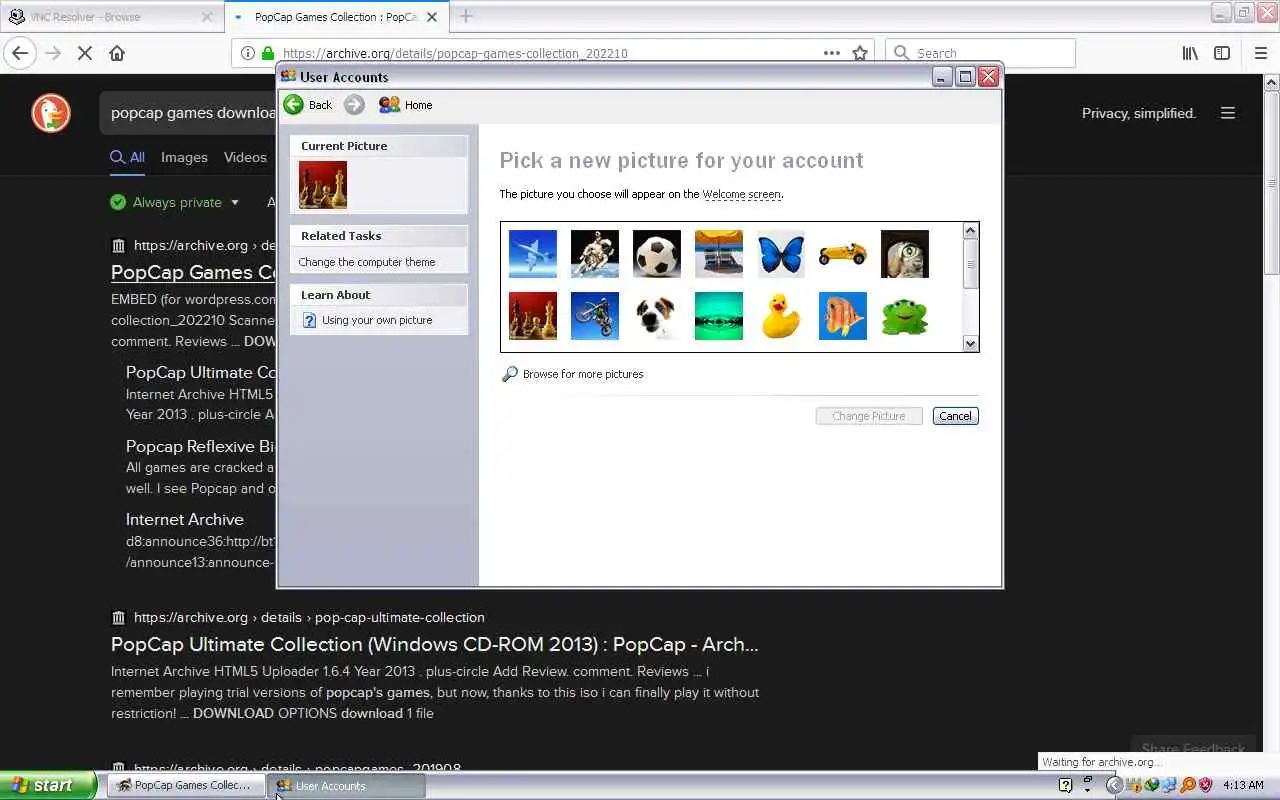Select the airplane account picture
Screen dimensions: 1280x800
click(533, 254)
